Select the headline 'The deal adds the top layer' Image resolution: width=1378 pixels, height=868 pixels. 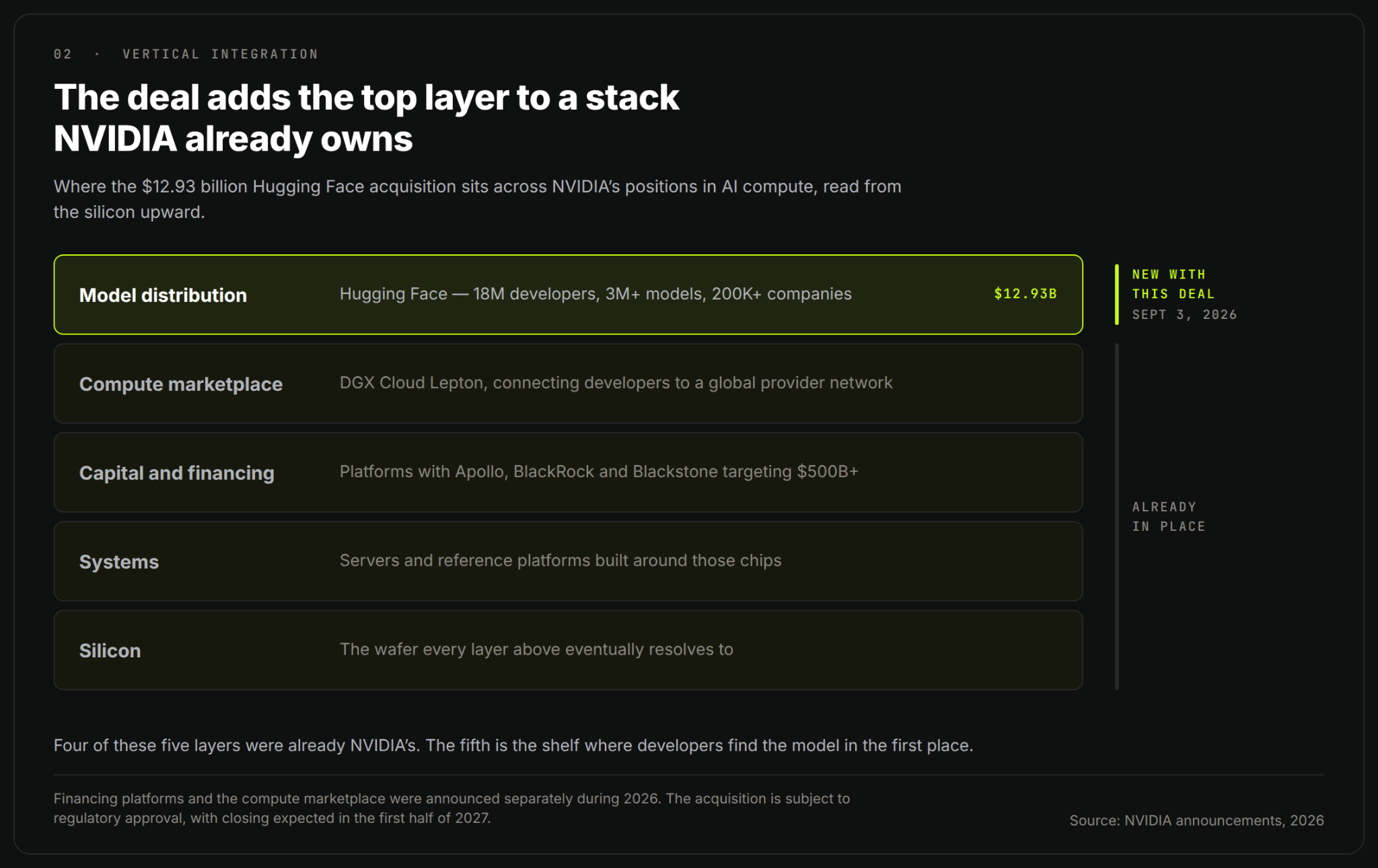click(367, 118)
